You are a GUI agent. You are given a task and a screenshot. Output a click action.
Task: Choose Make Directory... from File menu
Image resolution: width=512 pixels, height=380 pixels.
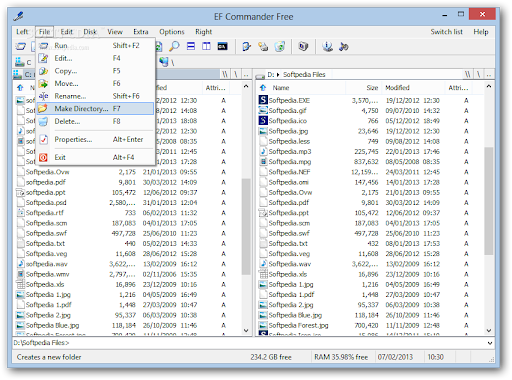[x=95, y=109]
